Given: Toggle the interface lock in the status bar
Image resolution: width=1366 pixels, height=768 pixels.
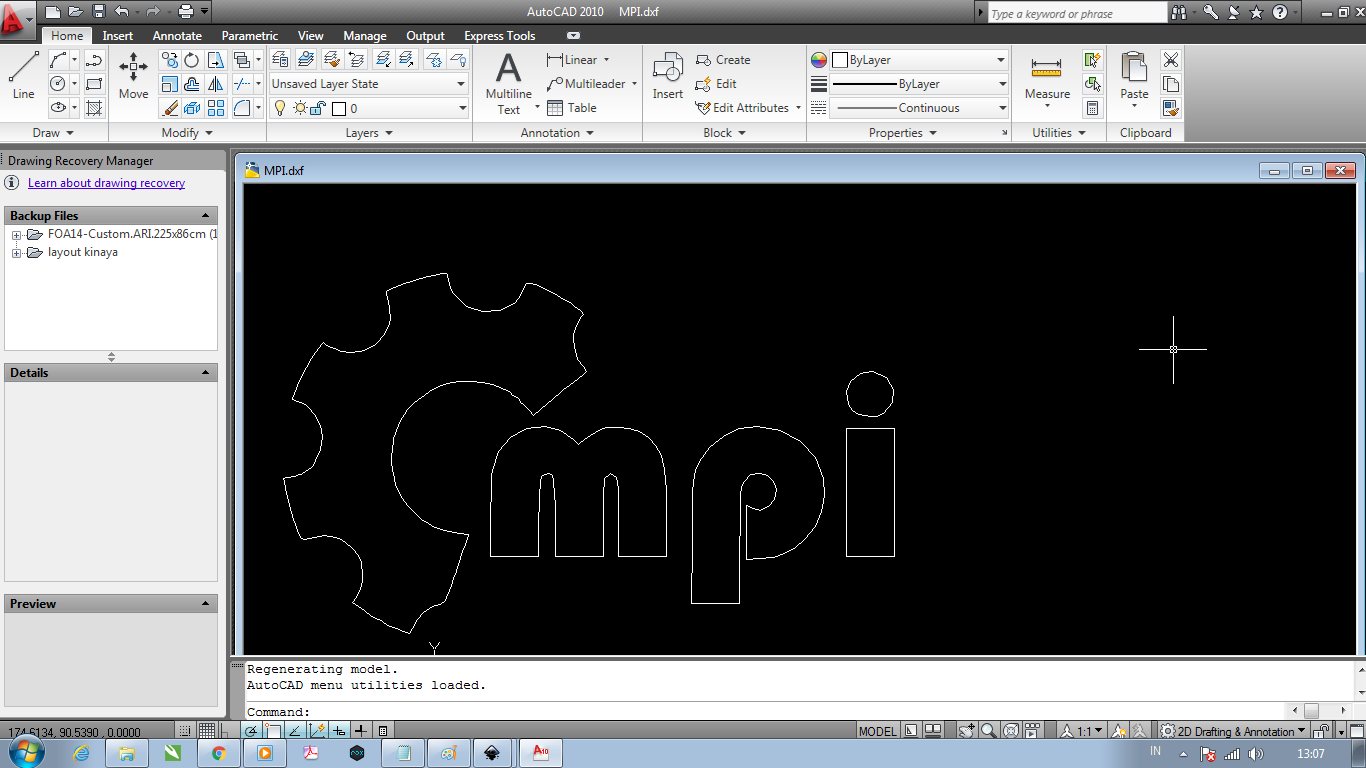Looking at the screenshot, I should click(1320, 731).
